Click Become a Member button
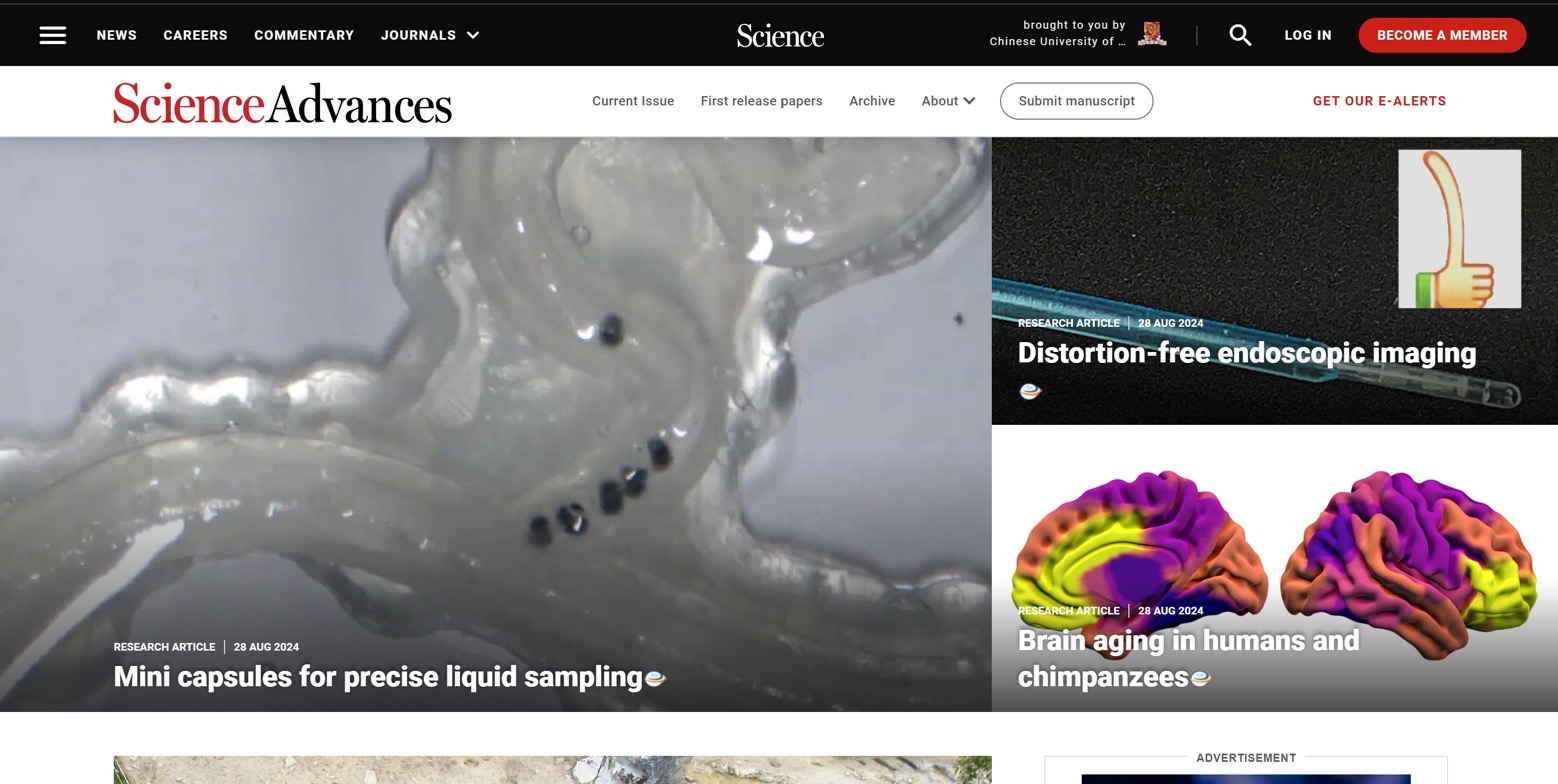 tap(1442, 35)
